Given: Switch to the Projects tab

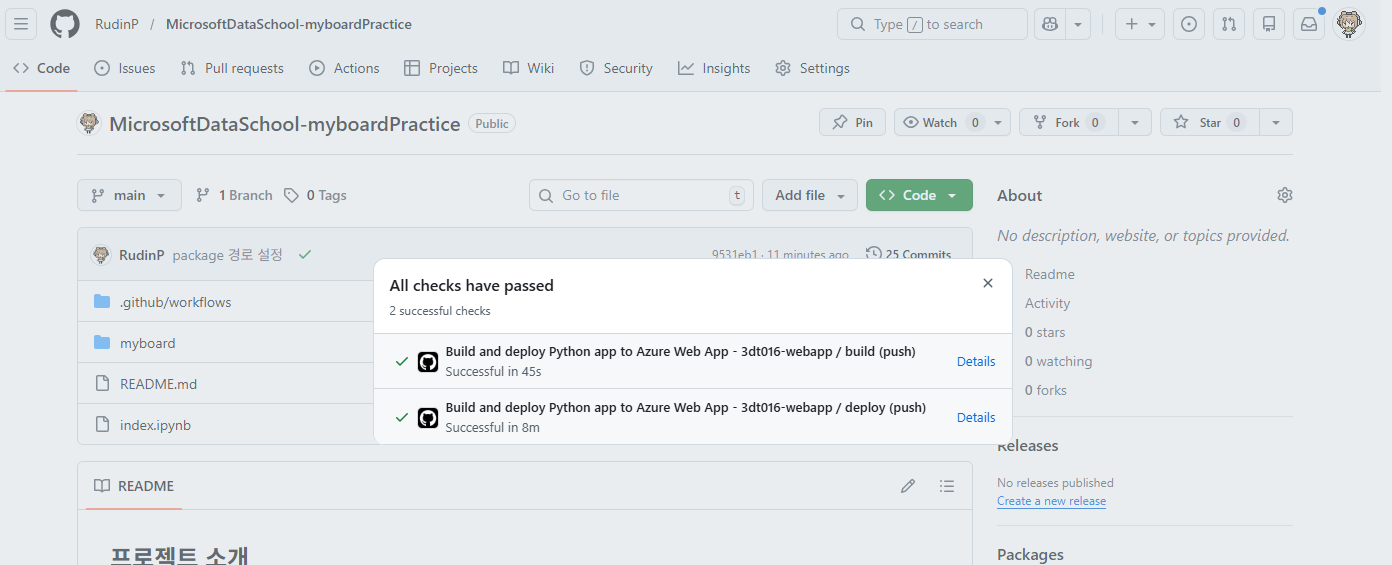Looking at the screenshot, I should [x=441, y=68].
